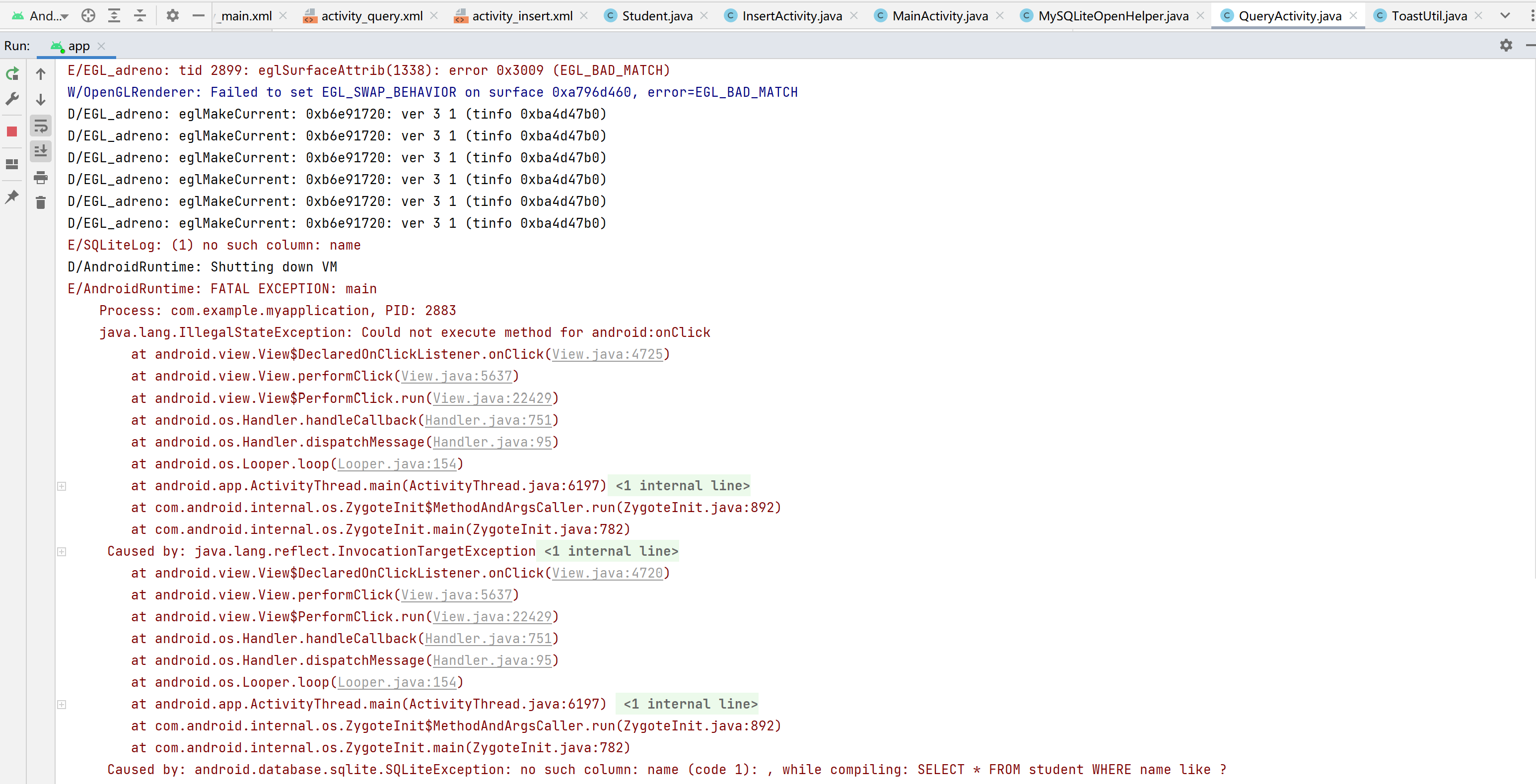This screenshot has height=784, width=1536.
Task: Close the QueryActivity.java tab
Action: (1353, 16)
